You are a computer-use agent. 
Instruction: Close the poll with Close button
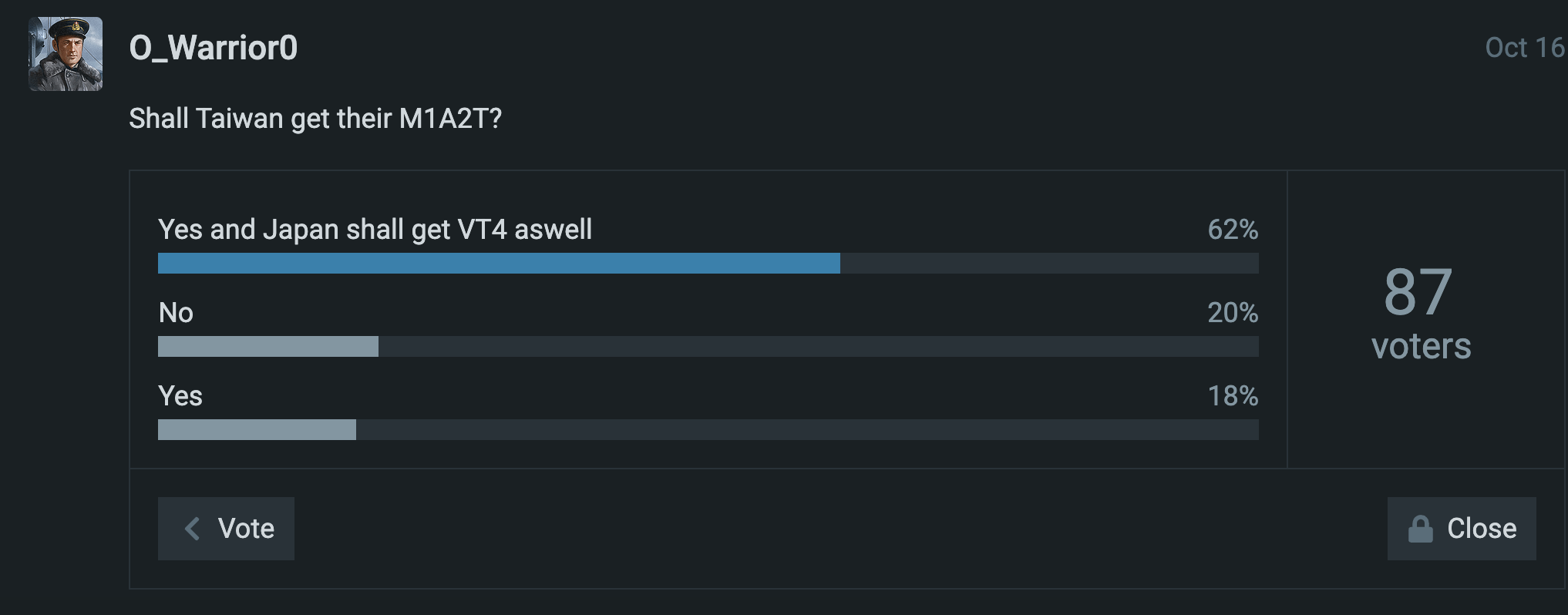tap(1462, 529)
